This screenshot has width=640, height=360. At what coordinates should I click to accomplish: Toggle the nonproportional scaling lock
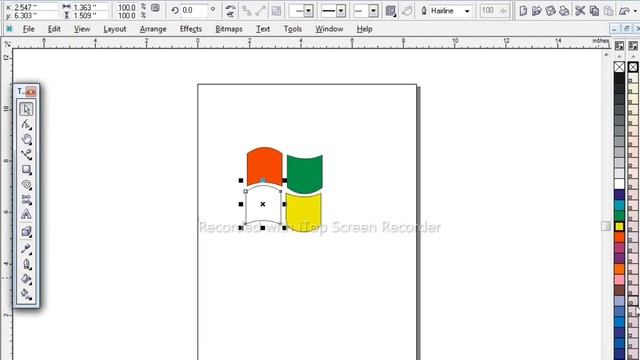pyautogui.click(x=156, y=8)
